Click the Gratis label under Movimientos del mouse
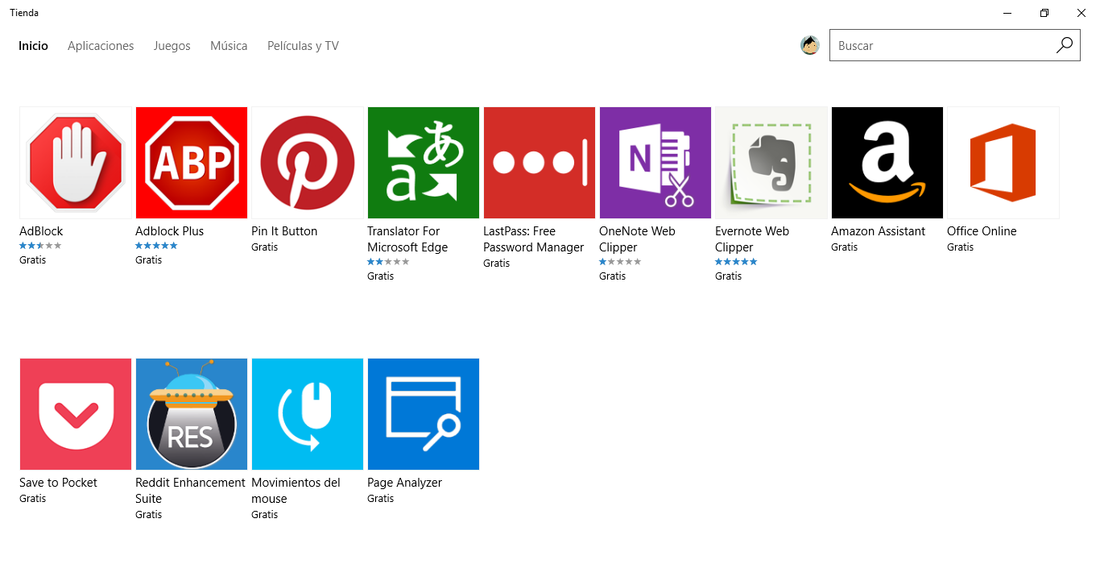 (x=264, y=514)
